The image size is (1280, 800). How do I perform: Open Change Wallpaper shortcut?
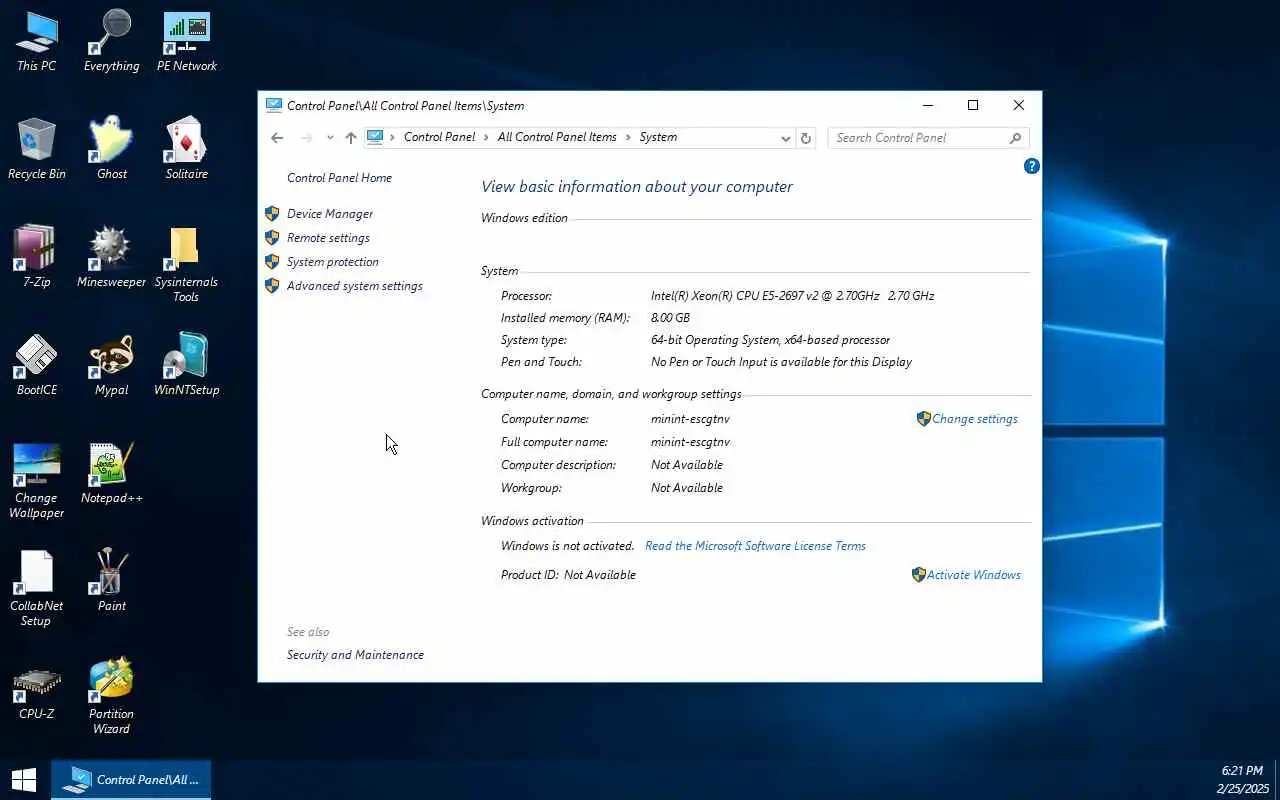pos(37,481)
